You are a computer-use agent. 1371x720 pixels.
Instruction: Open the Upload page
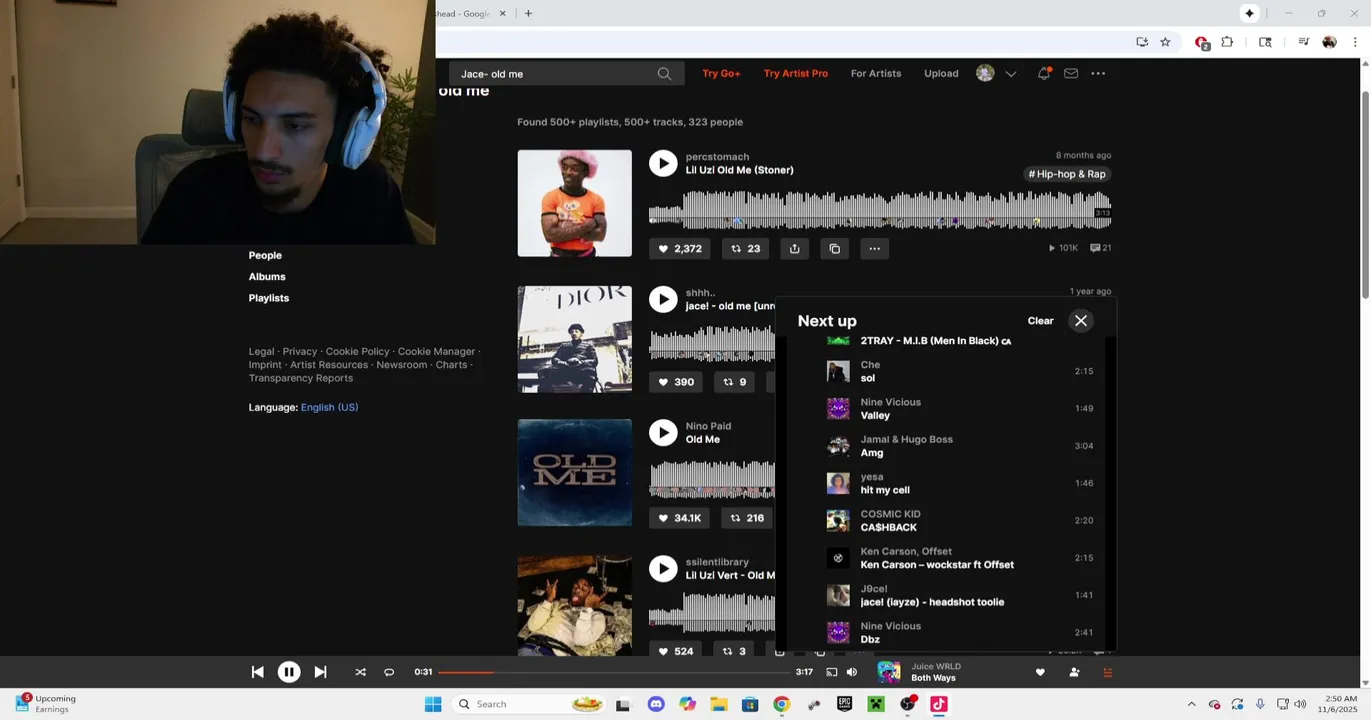[941, 73]
